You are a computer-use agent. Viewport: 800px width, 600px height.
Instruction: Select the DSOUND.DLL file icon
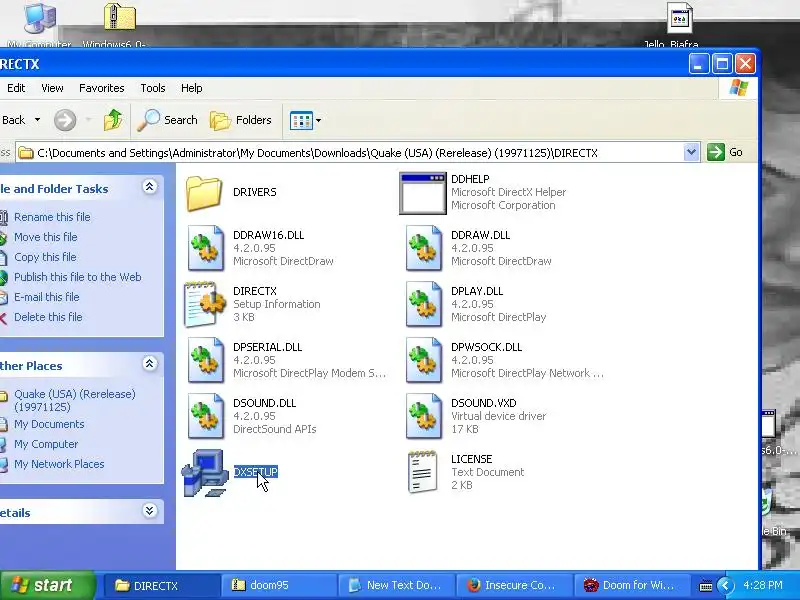(205, 416)
